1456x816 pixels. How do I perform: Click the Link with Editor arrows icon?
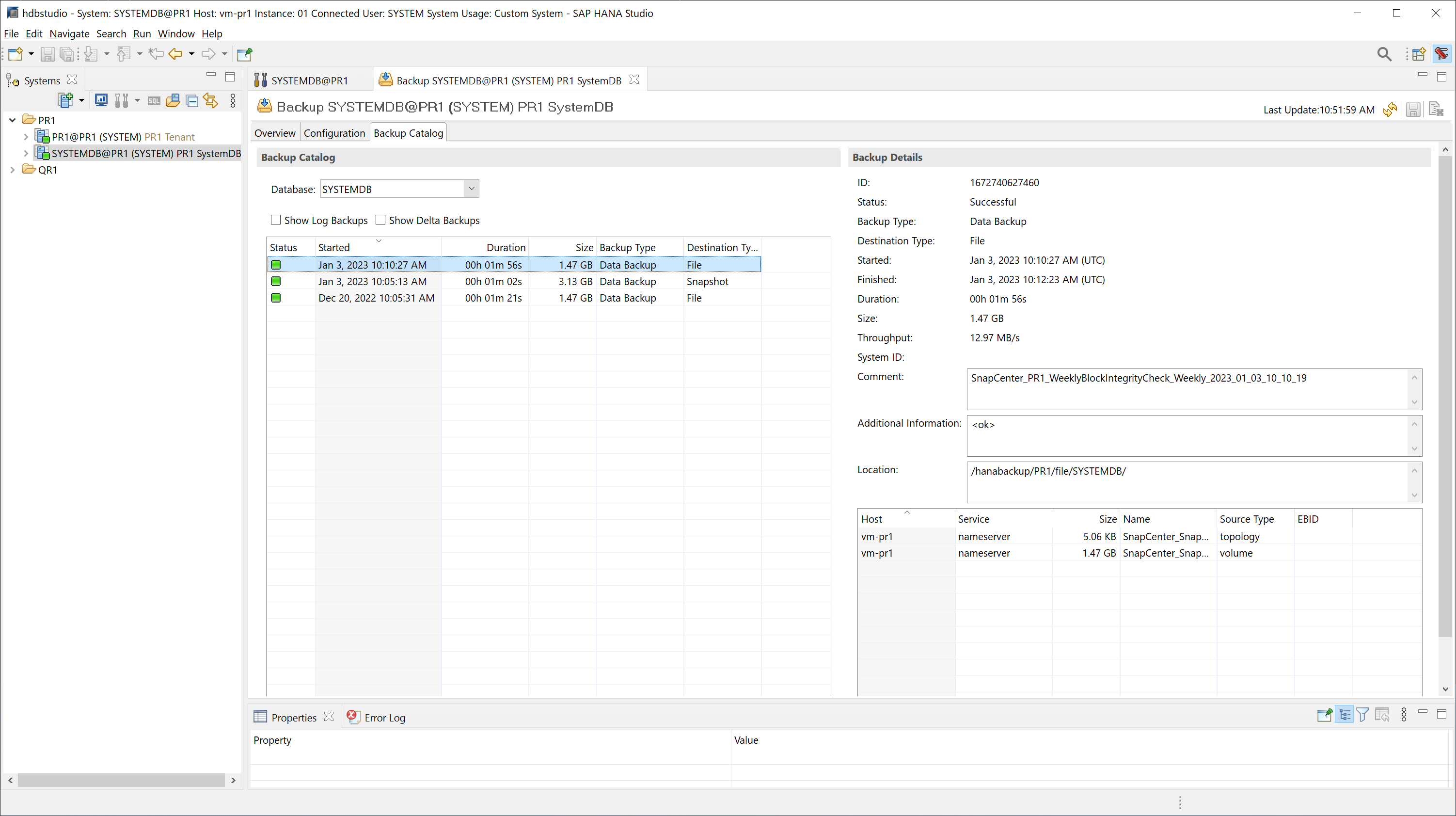tap(210, 101)
